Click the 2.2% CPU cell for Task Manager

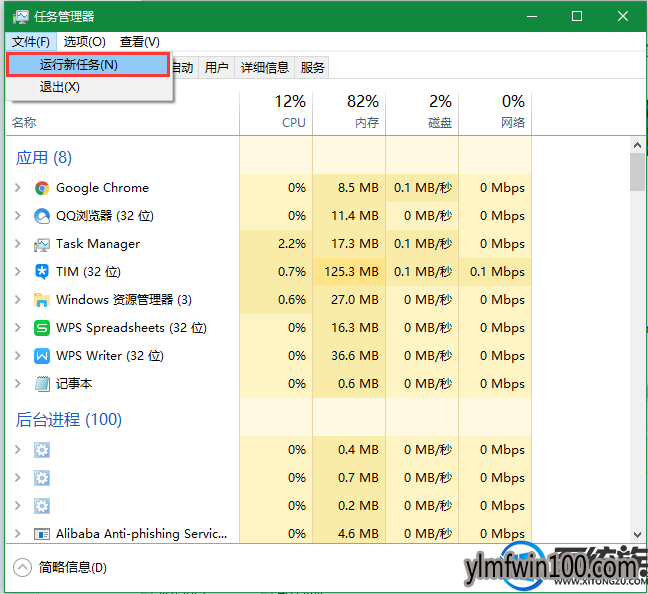[276, 243]
